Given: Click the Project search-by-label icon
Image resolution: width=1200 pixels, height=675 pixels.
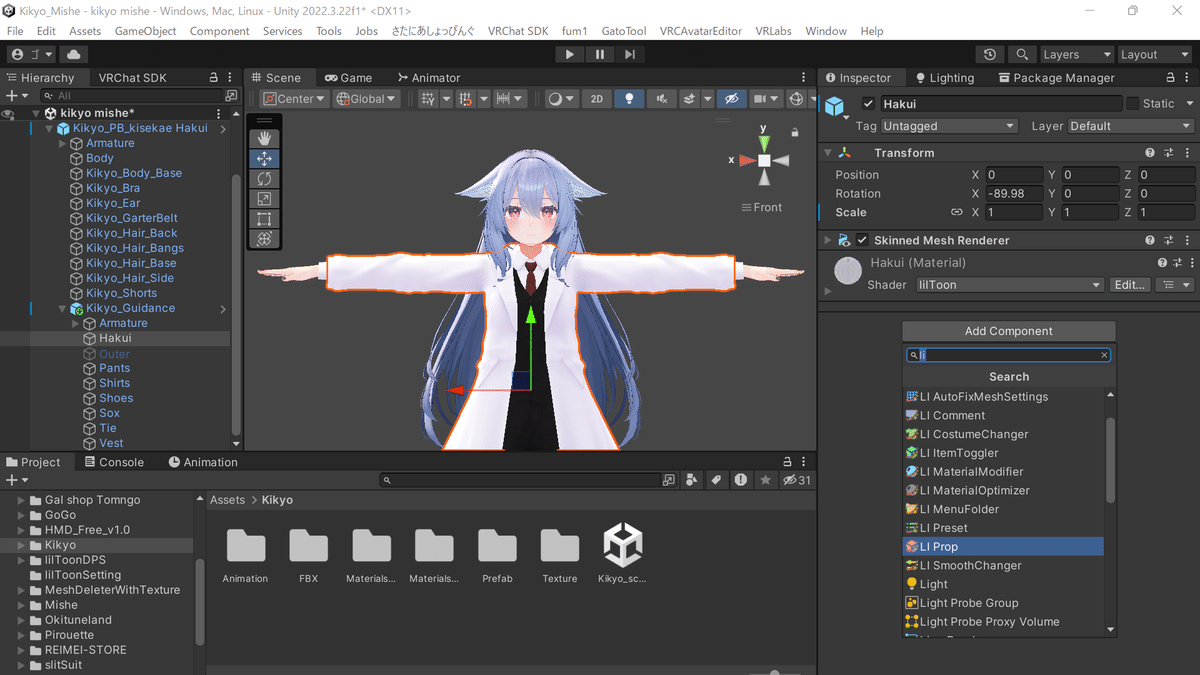Looking at the screenshot, I should [716, 480].
